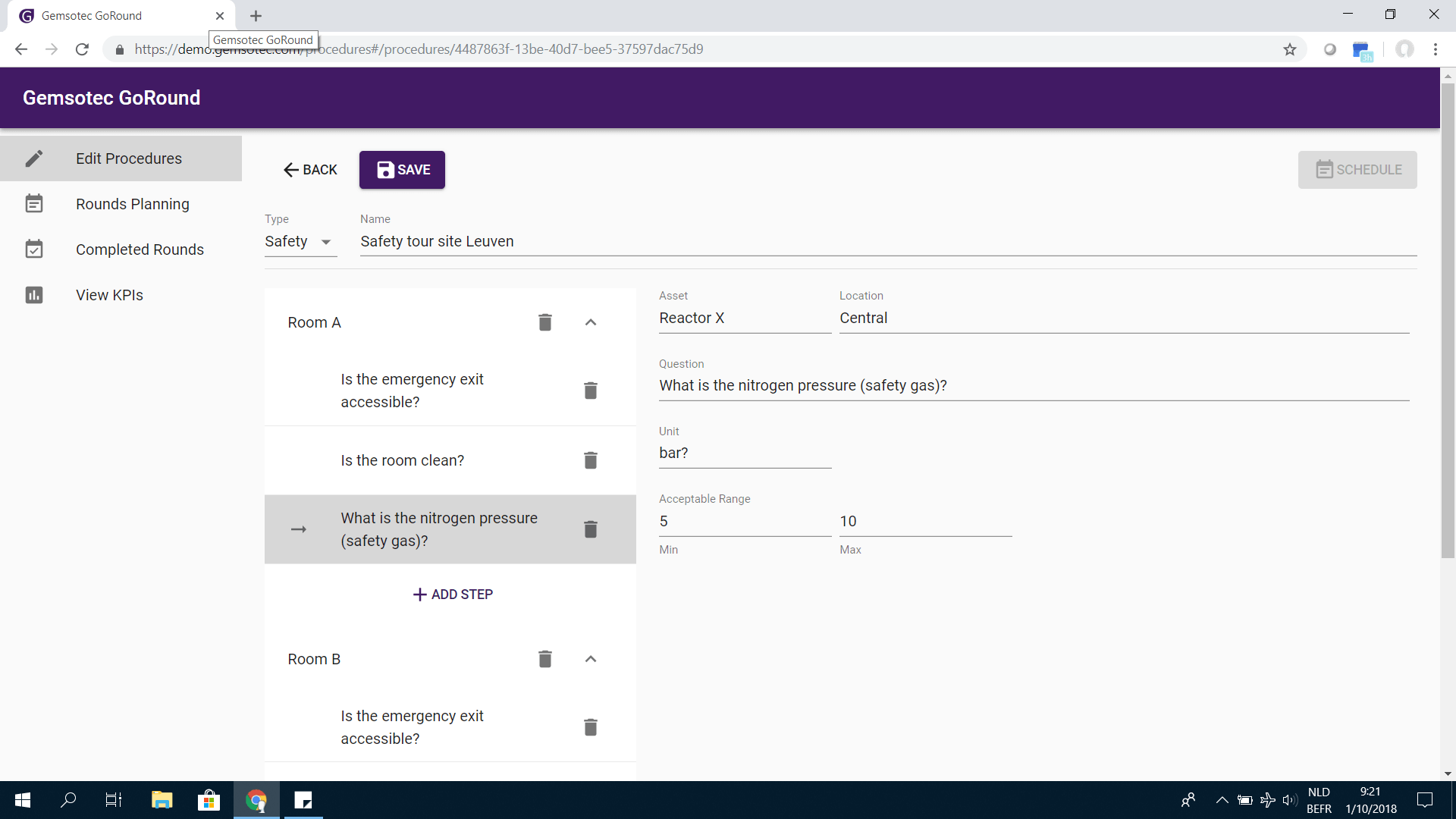The image size is (1456, 819).
Task: Click the browser address bar URL
Action: tap(419, 49)
